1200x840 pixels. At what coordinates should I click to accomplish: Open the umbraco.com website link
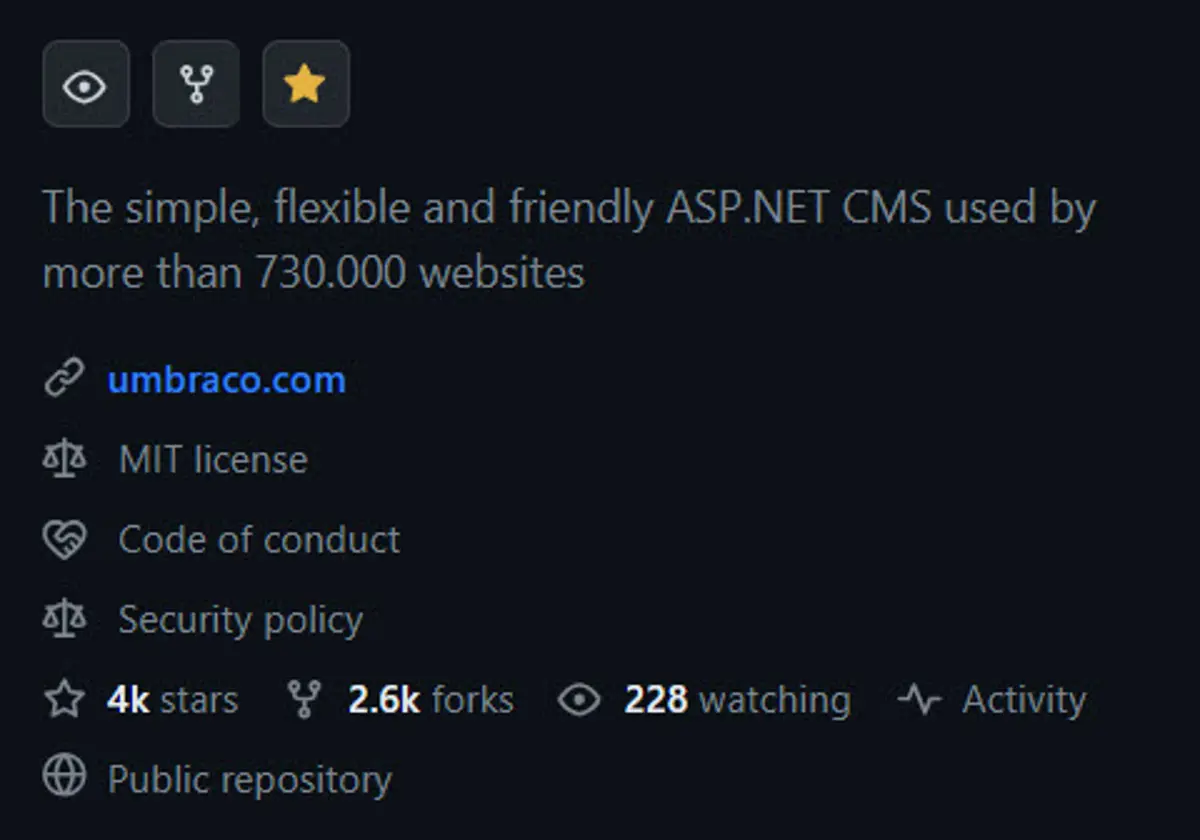(x=226, y=380)
